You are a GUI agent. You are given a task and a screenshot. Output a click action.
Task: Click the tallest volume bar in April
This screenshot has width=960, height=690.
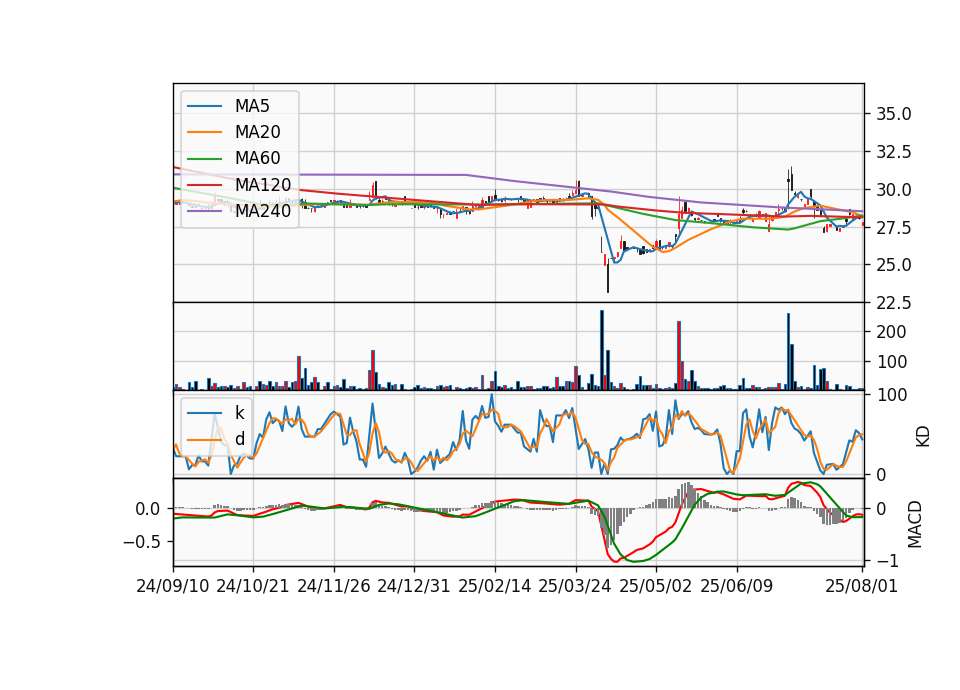(602, 350)
